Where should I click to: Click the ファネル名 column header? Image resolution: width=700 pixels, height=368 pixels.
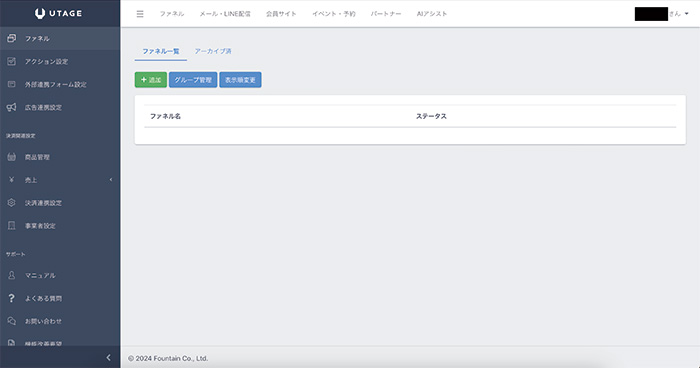(165, 116)
